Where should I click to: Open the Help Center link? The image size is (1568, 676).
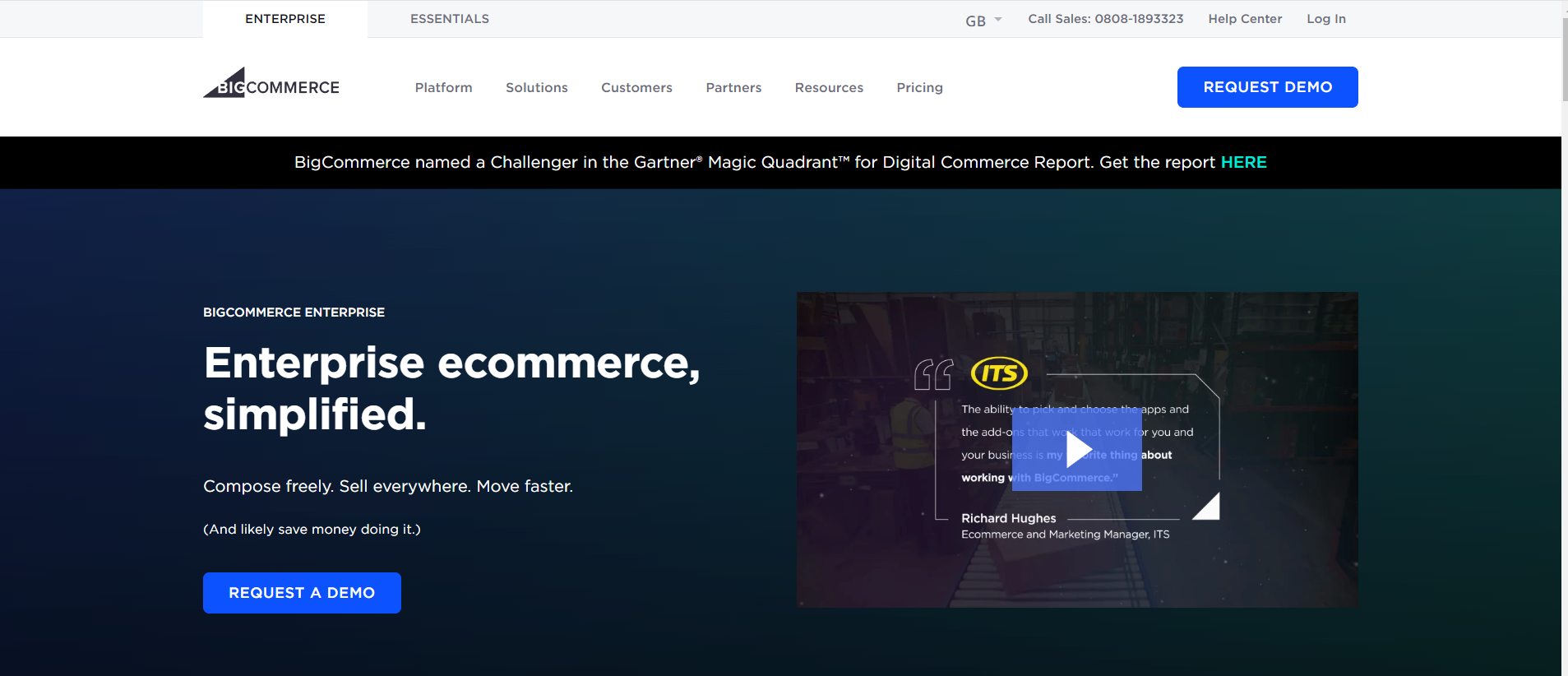pos(1245,19)
